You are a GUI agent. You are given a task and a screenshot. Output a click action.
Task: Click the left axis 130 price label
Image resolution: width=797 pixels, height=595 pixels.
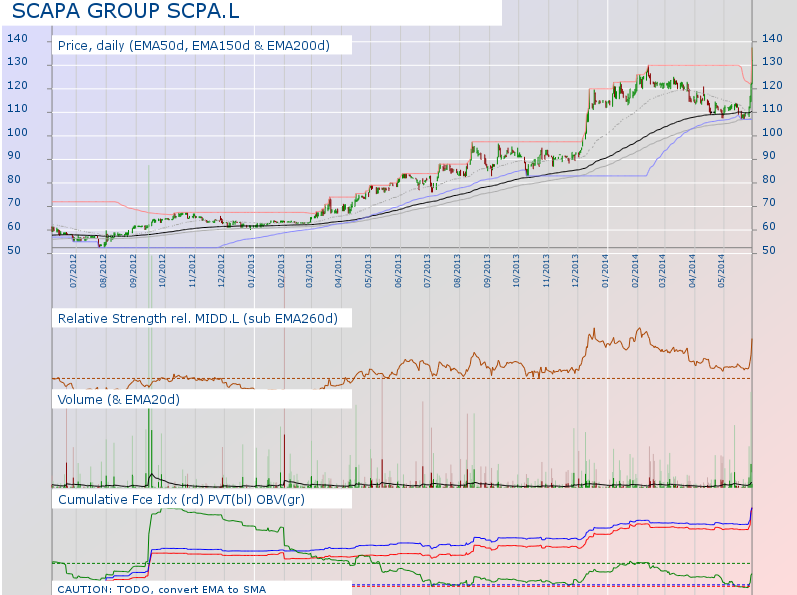point(17,61)
